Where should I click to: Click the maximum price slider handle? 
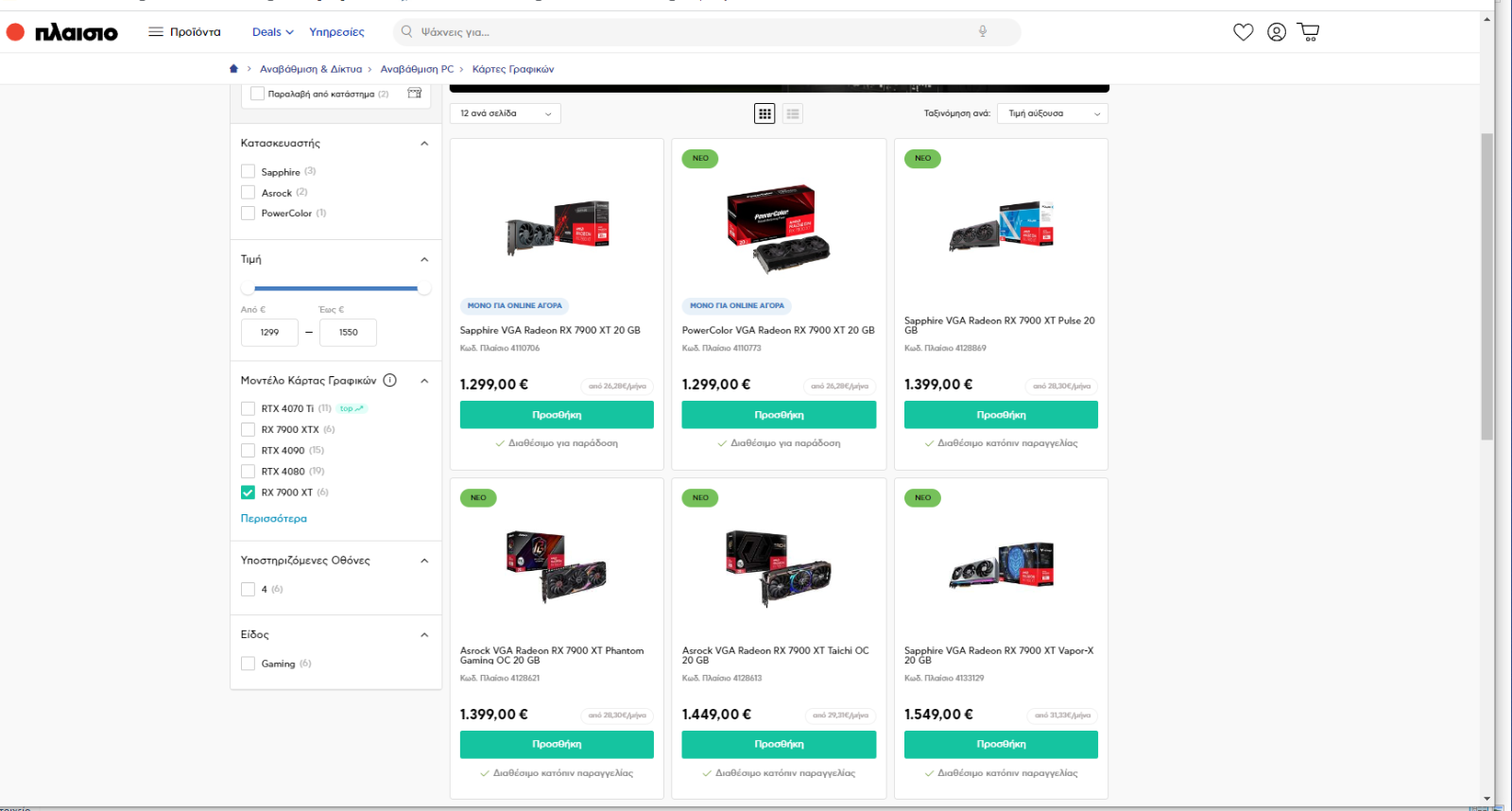click(424, 288)
